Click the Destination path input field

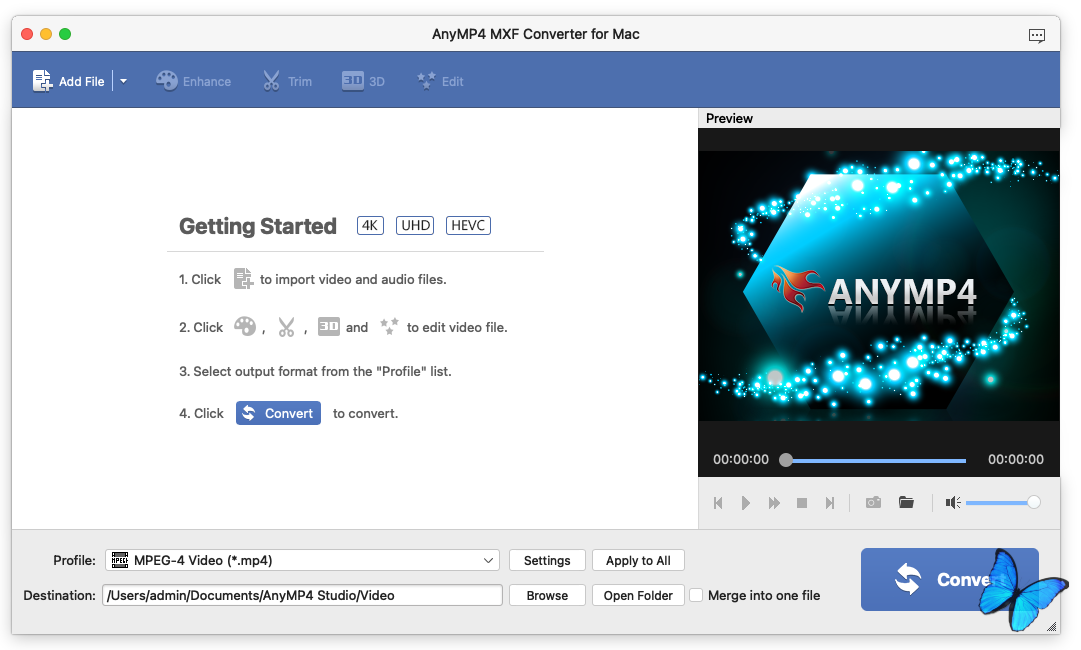(x=302, y=595)
